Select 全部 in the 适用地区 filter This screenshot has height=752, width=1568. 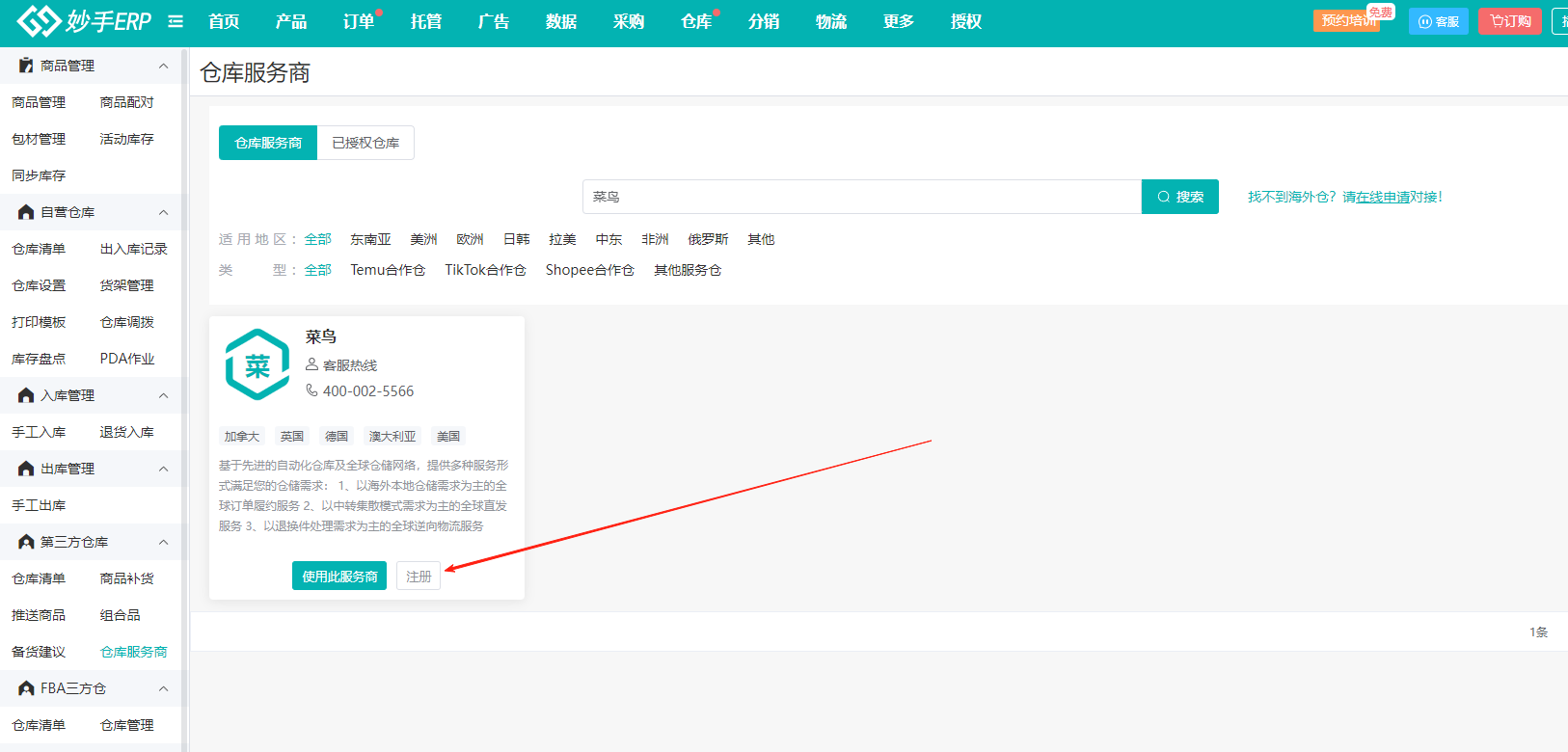(318, 239)
